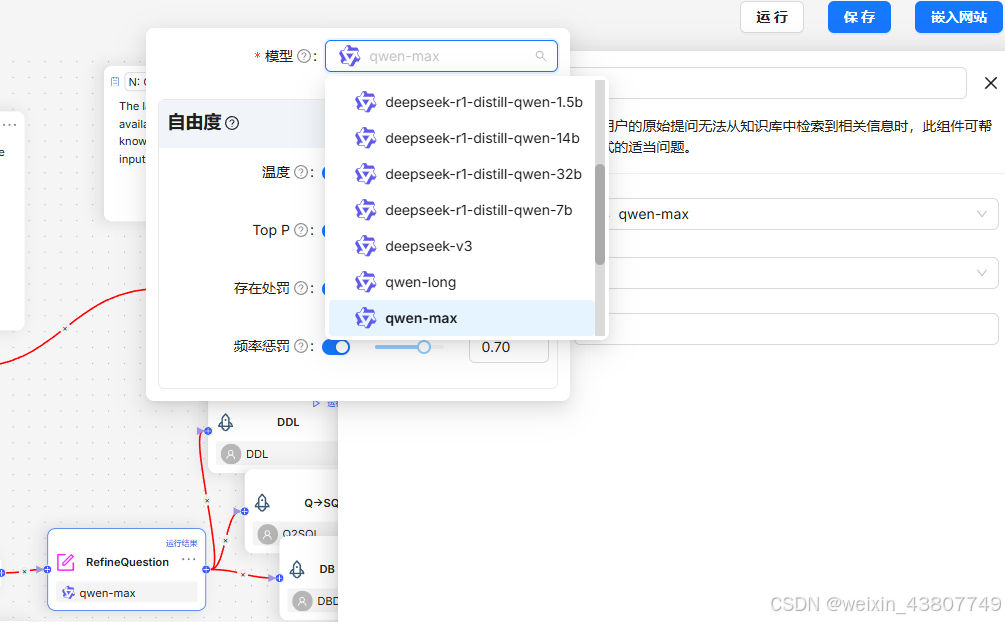
Task: Click help icon next to 存在处罚
Action: [301, 289]
